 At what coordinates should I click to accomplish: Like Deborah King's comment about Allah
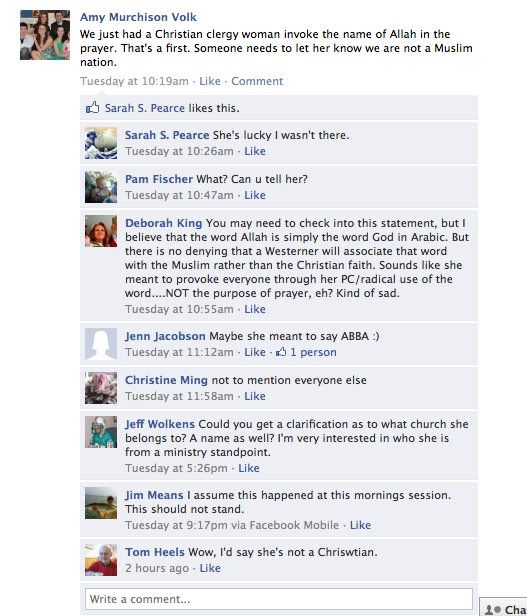[255, 309]
